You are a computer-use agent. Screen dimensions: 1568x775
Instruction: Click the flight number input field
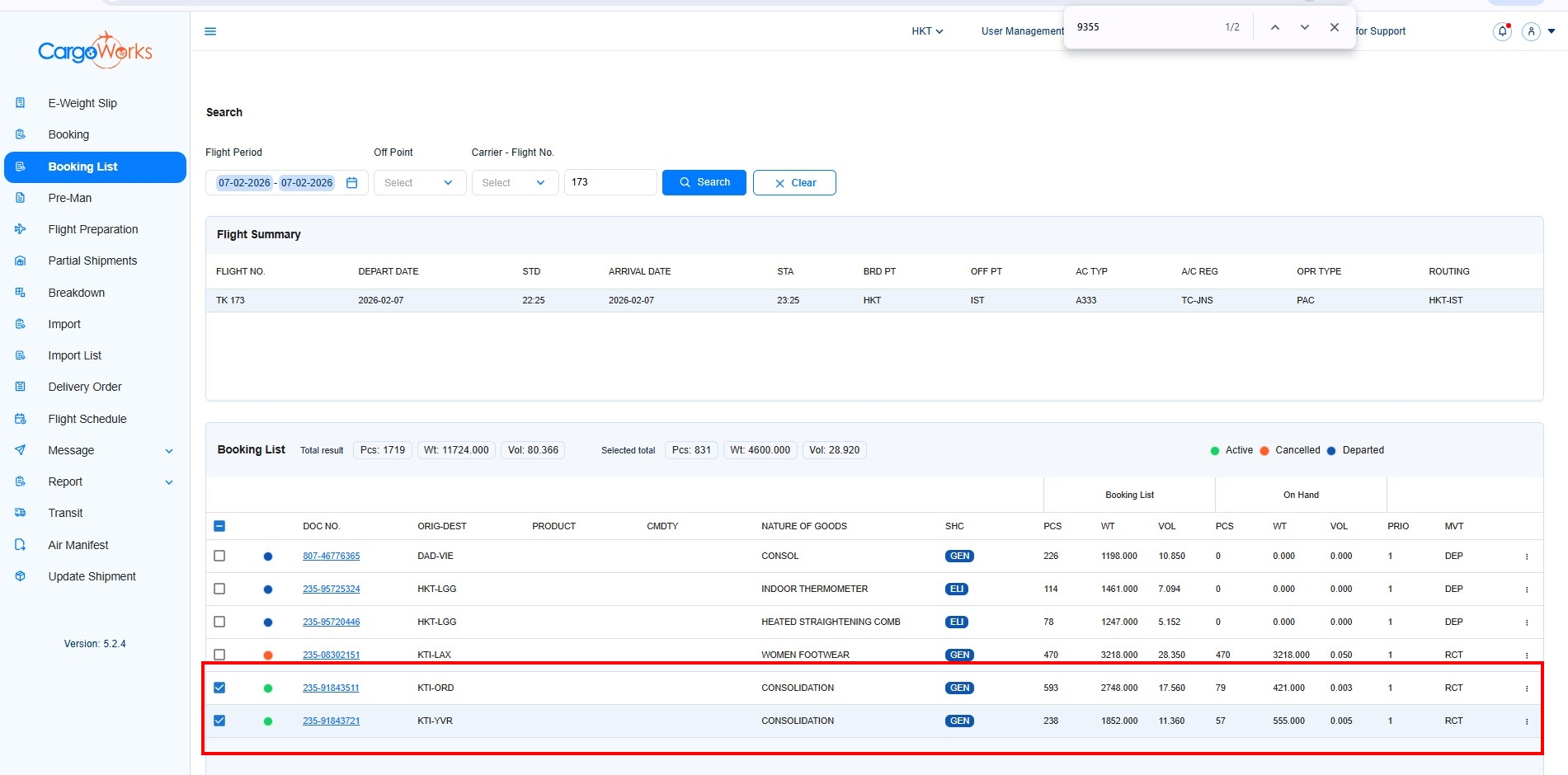[610, 182]
